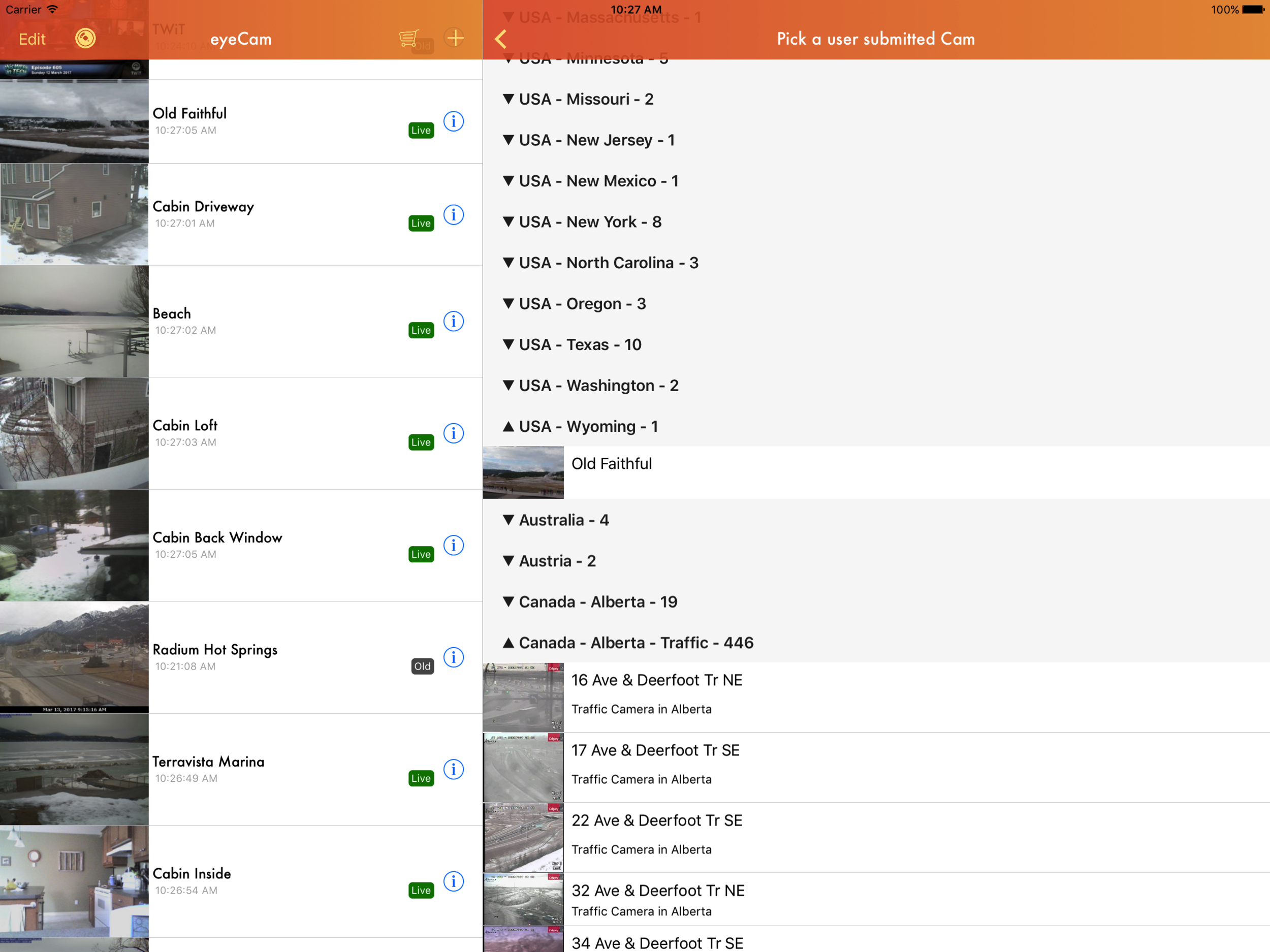Open 32 Ave & Deerfoot Tr NE thumbnail
This screenshot has height=952, width=1270.
[523, 899]
